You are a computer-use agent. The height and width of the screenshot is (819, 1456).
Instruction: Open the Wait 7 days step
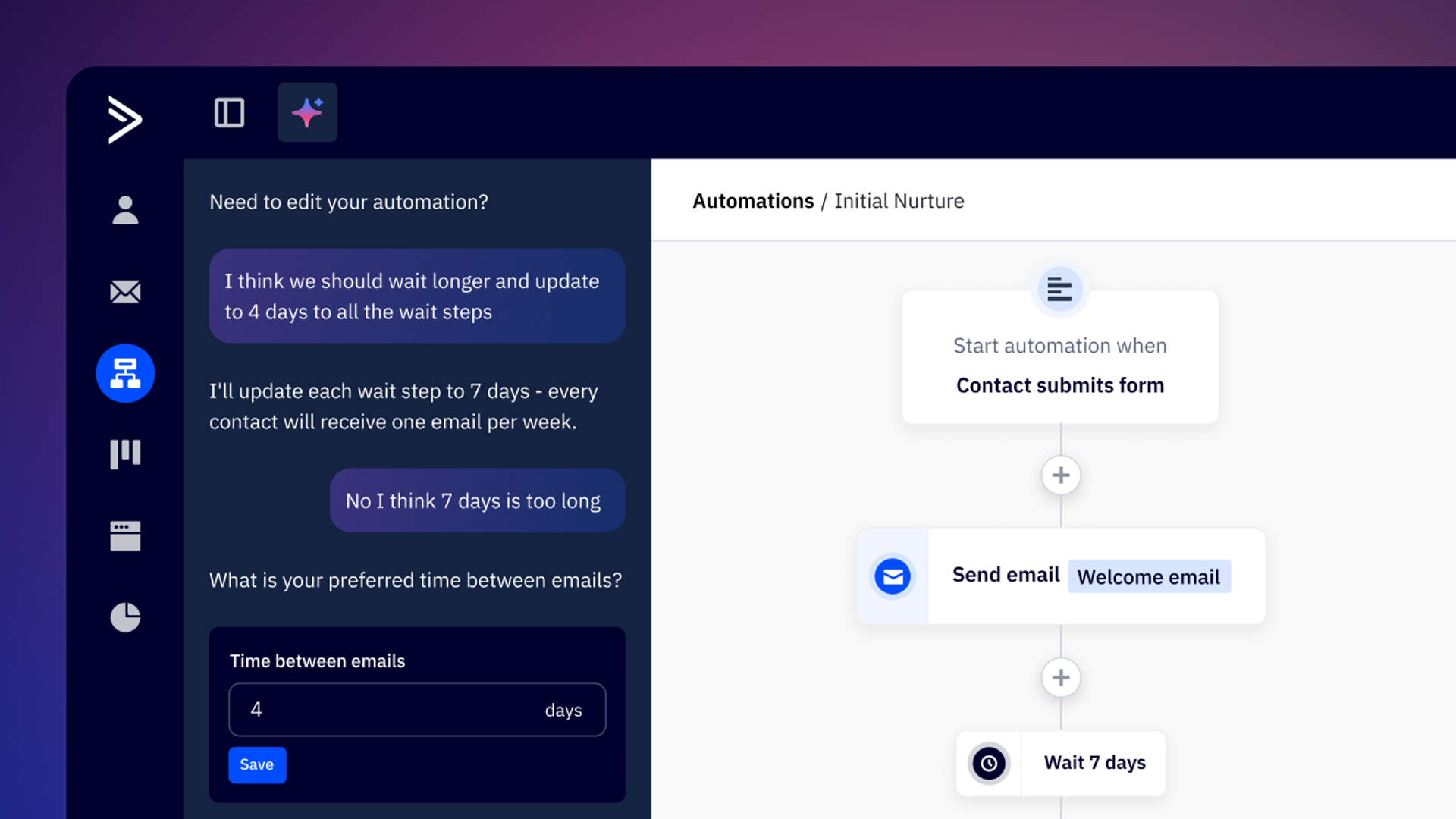point(1094,763)
